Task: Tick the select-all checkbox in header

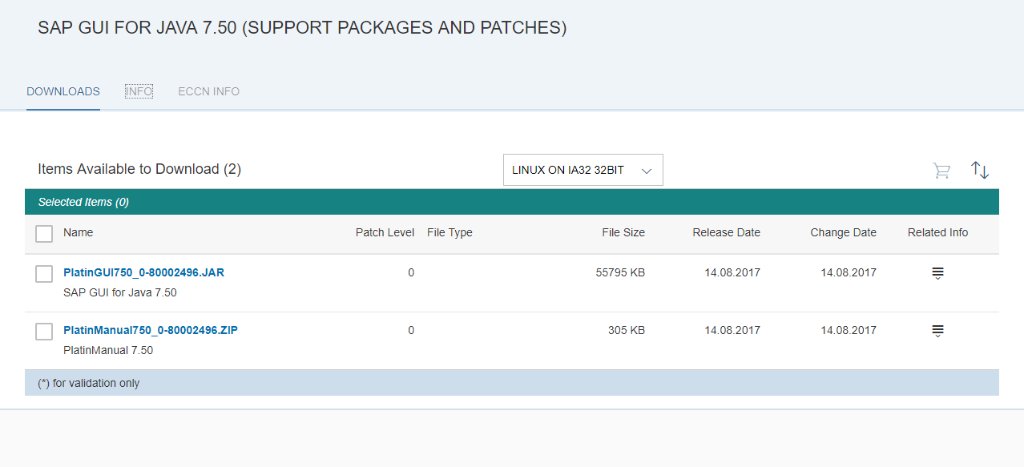Action: pos(44,233)
